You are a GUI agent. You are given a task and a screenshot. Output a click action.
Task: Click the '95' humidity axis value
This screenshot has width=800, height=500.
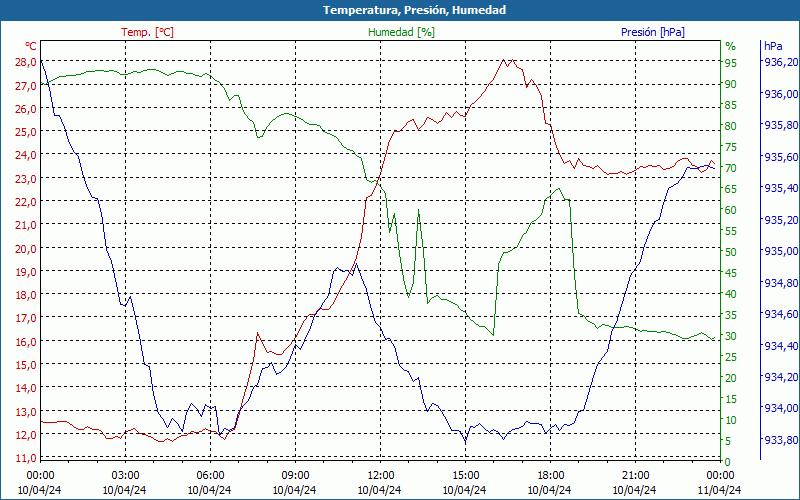(731, 63)
